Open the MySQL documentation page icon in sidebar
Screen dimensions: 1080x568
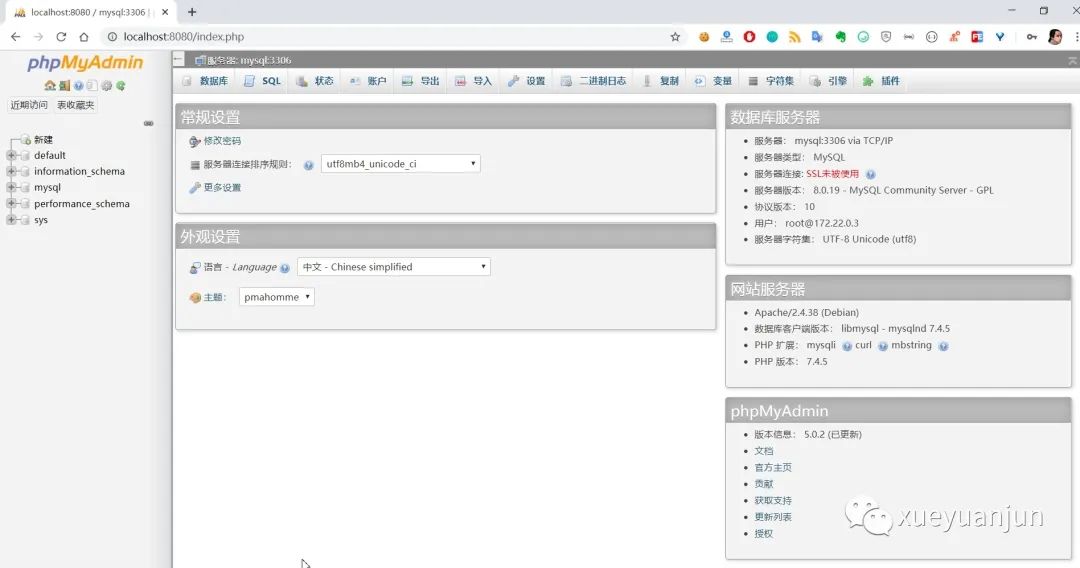[x=92, y=86]
